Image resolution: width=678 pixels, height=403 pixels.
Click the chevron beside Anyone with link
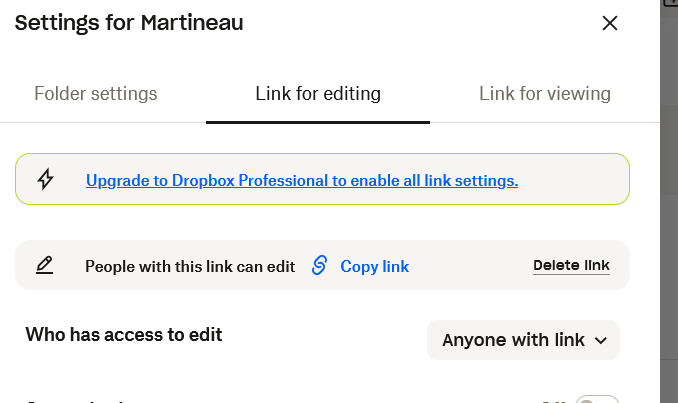(x=601, y=340)
